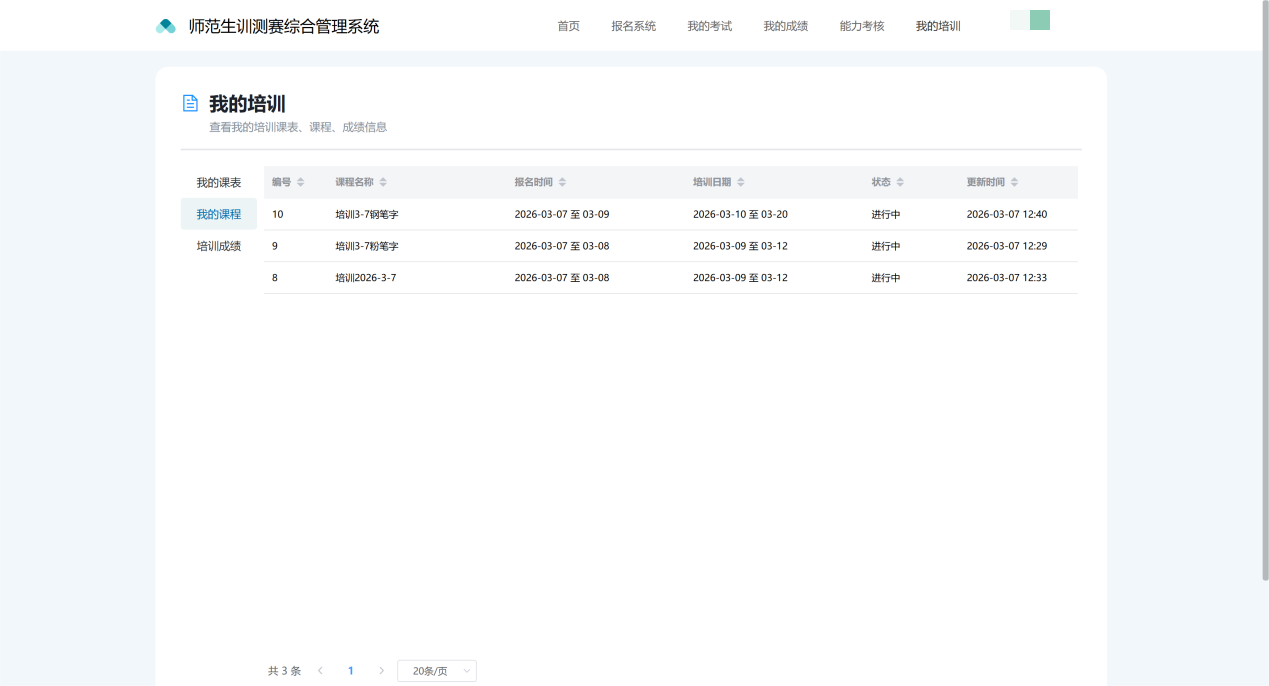
Task: Click 进行中 status of 培训3-7钢笔字 row
Action: [886, 214]
